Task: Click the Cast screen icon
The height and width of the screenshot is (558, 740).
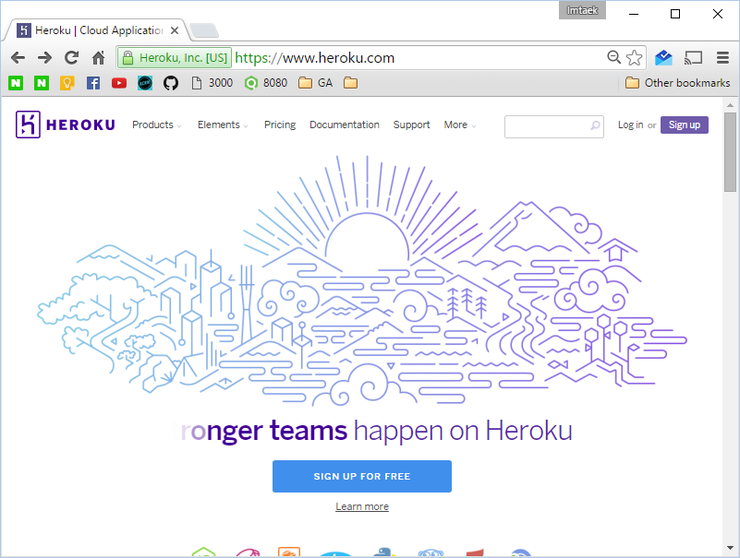Action: coord(693,58)
